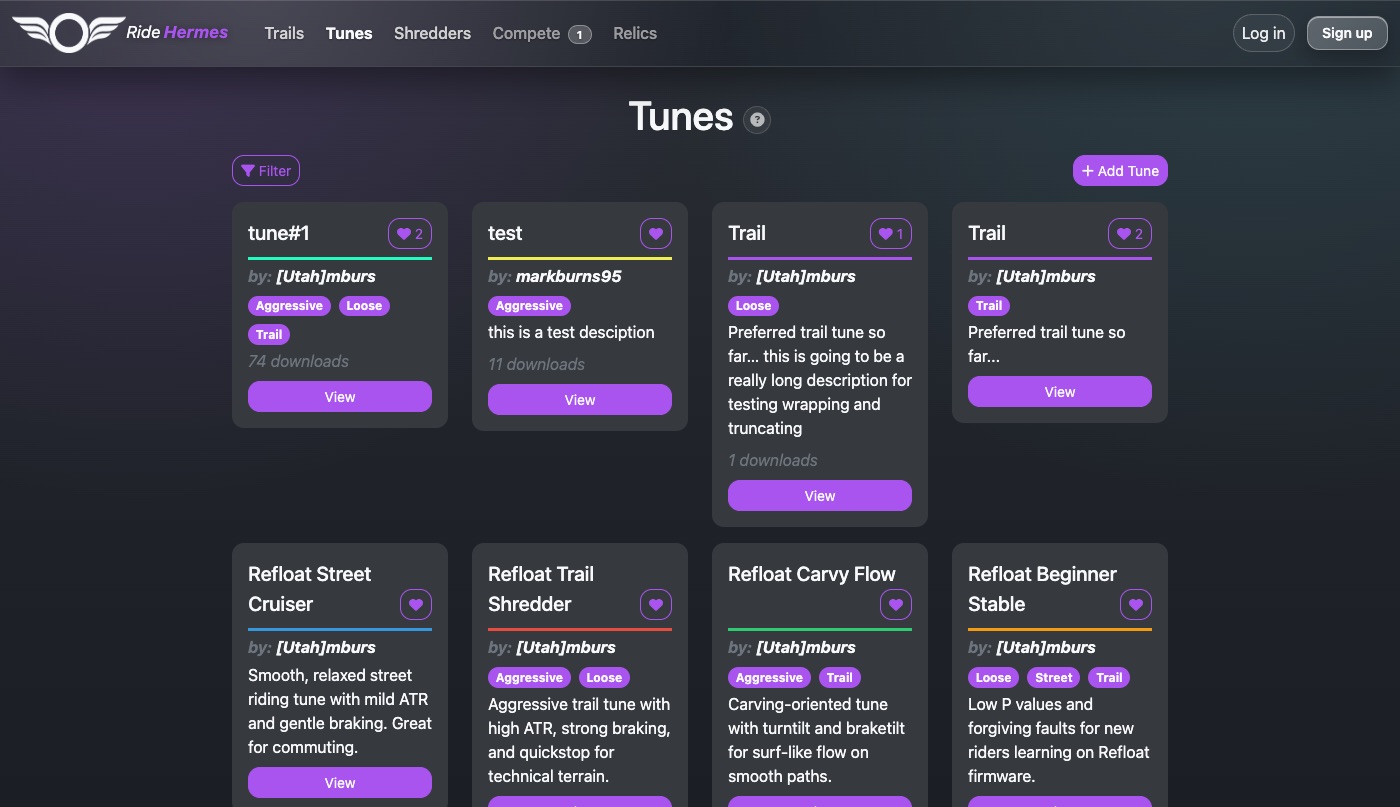Click the Refloat Carvy Flow title
The width and height of the screenshot is (1400, 807).
[812, 574]
